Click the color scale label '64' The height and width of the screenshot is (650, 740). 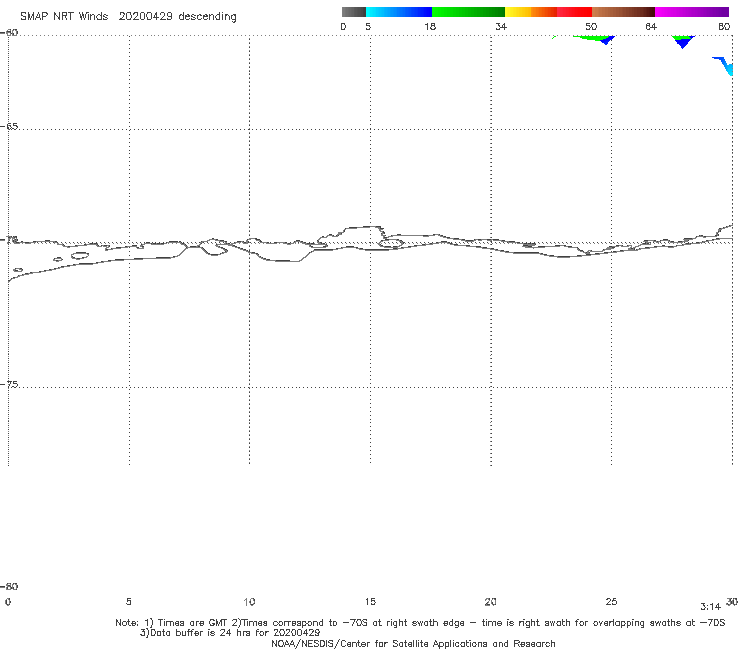[651, 26]
